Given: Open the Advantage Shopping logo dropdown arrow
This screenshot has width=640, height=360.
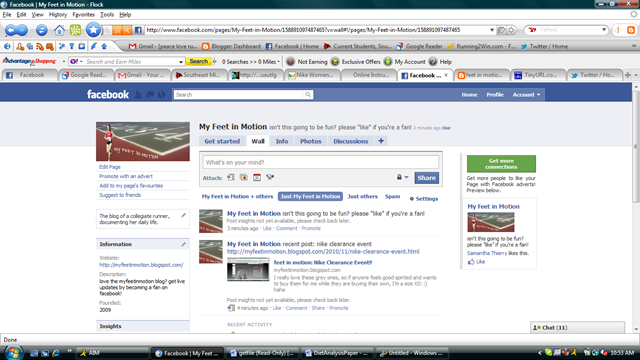Looking at the screenshot, I should [x=64, y=62].
